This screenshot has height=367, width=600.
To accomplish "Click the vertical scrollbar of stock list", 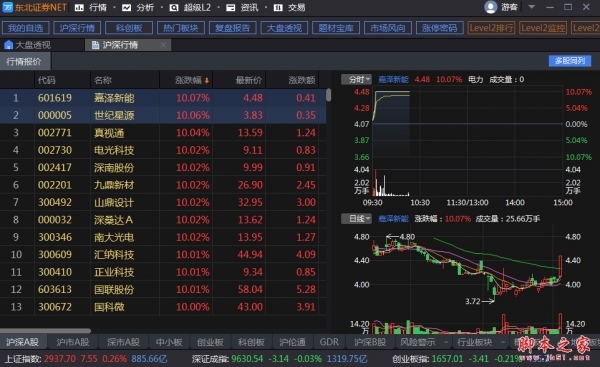I will pos(329,95).
